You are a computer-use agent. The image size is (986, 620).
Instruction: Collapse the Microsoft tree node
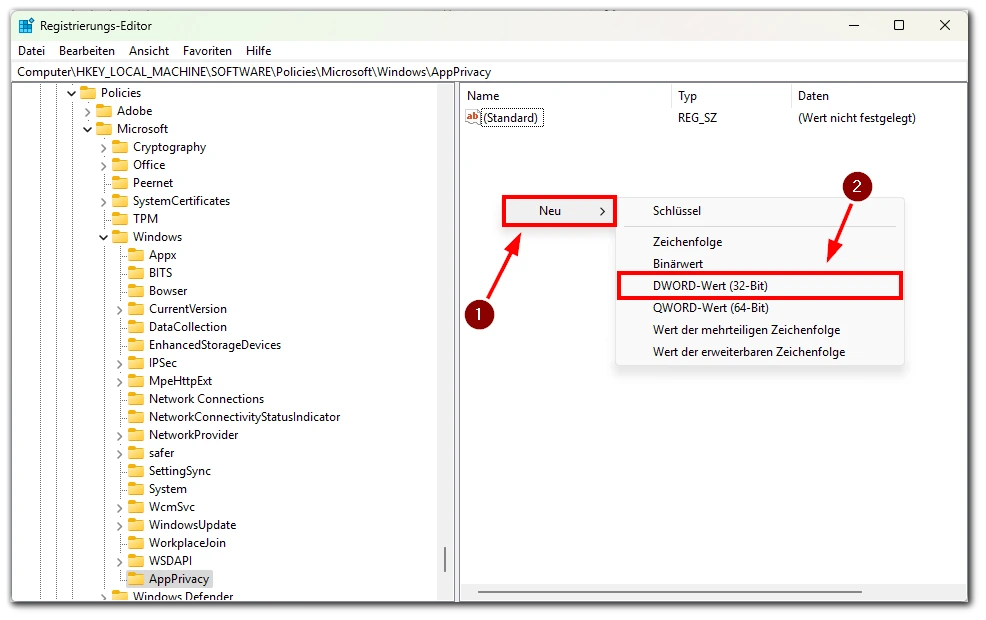click(x=87, y=130)
